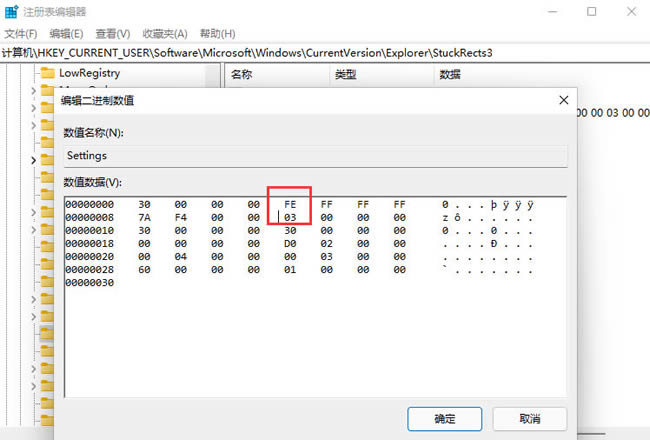This screenshot has width=650, height=440.
Task: Click the 02 byte in row 00000018
Action: 327,243
